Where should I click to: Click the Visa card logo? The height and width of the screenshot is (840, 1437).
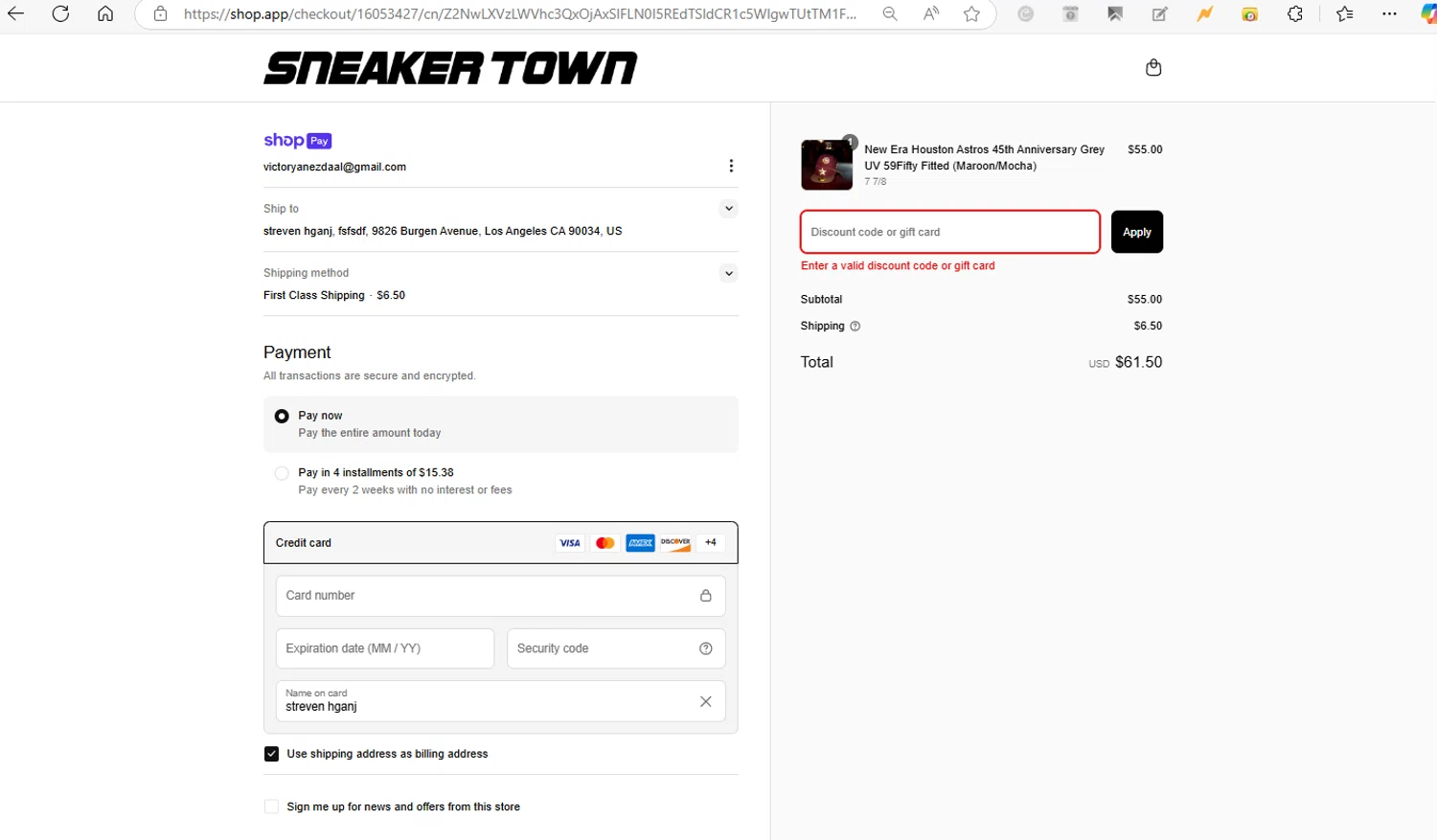(x=570, y=543)
